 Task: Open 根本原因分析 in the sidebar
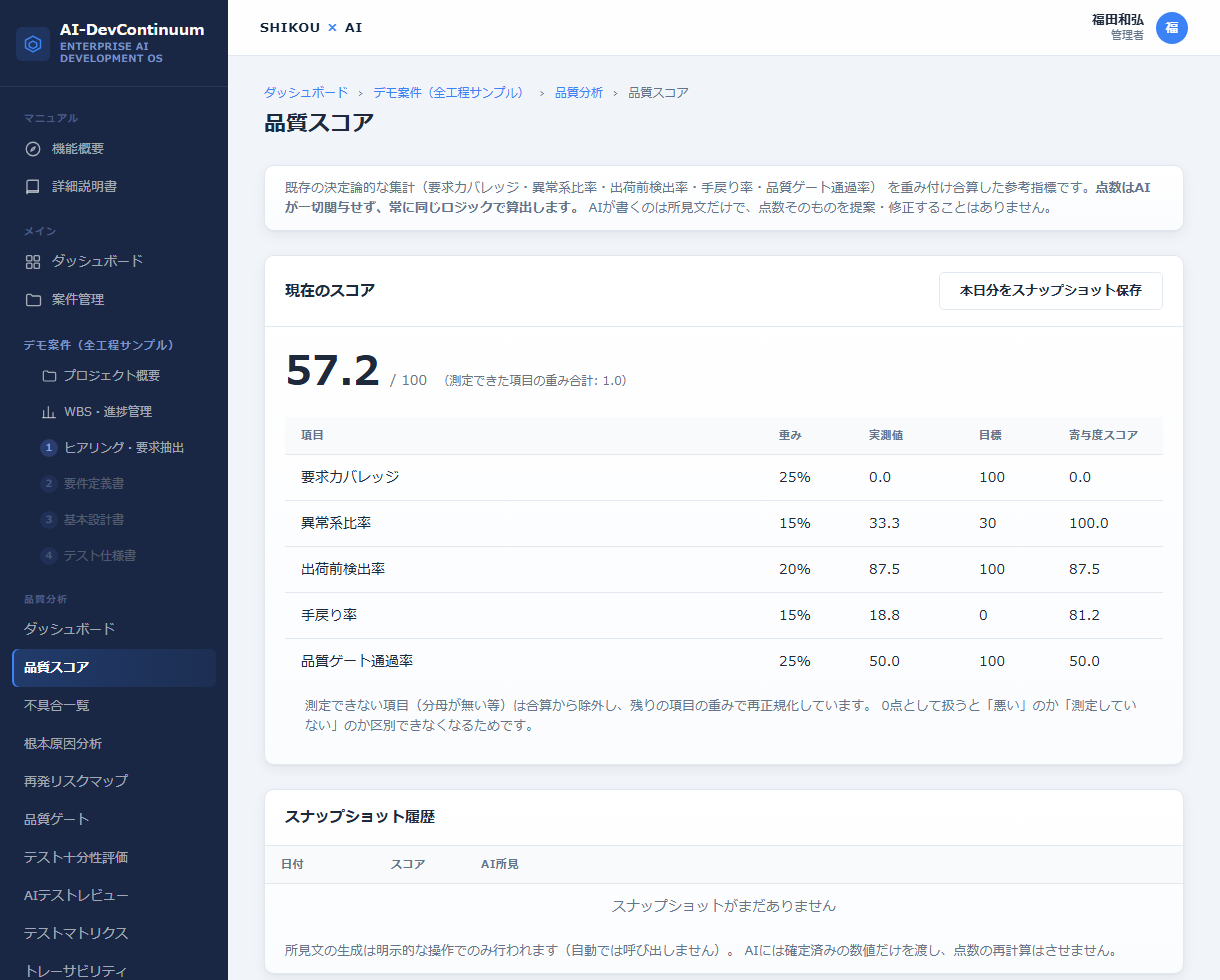pyautogui.click(x=114, y=743)
